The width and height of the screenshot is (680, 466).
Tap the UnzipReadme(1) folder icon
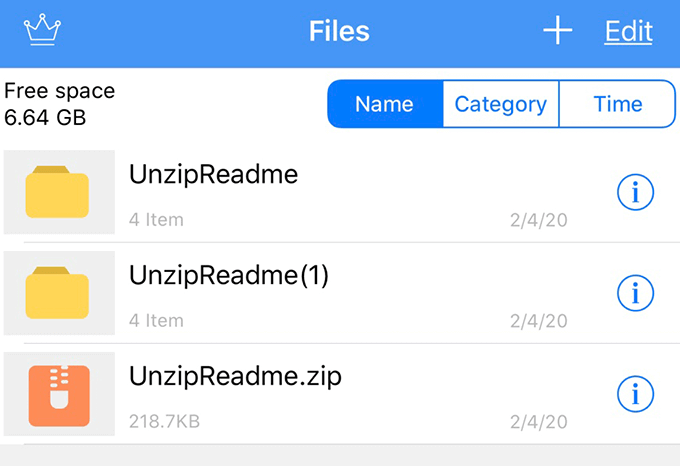[57, 293]
